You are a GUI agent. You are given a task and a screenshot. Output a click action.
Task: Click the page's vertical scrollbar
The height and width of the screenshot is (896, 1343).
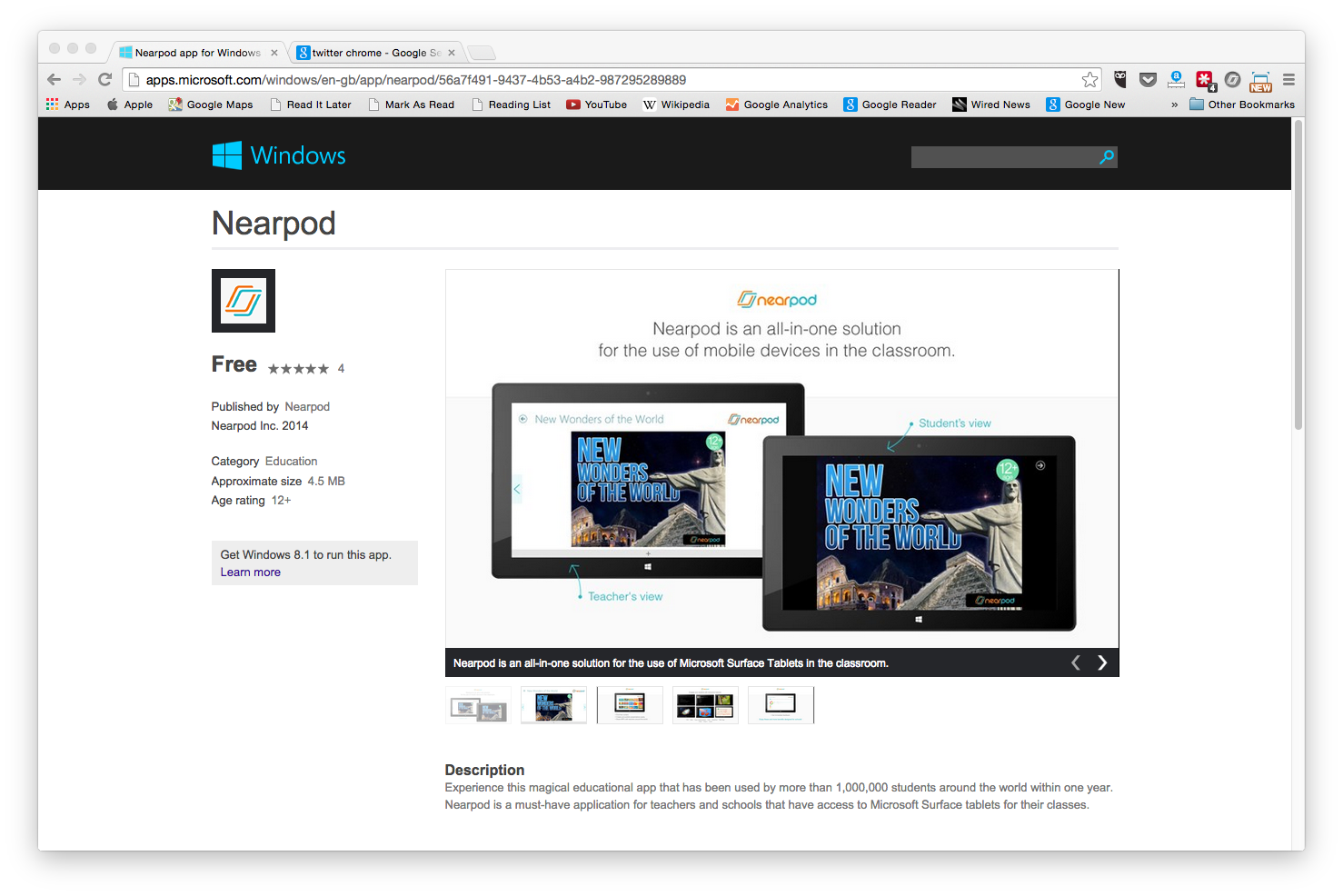[1298, 274]
